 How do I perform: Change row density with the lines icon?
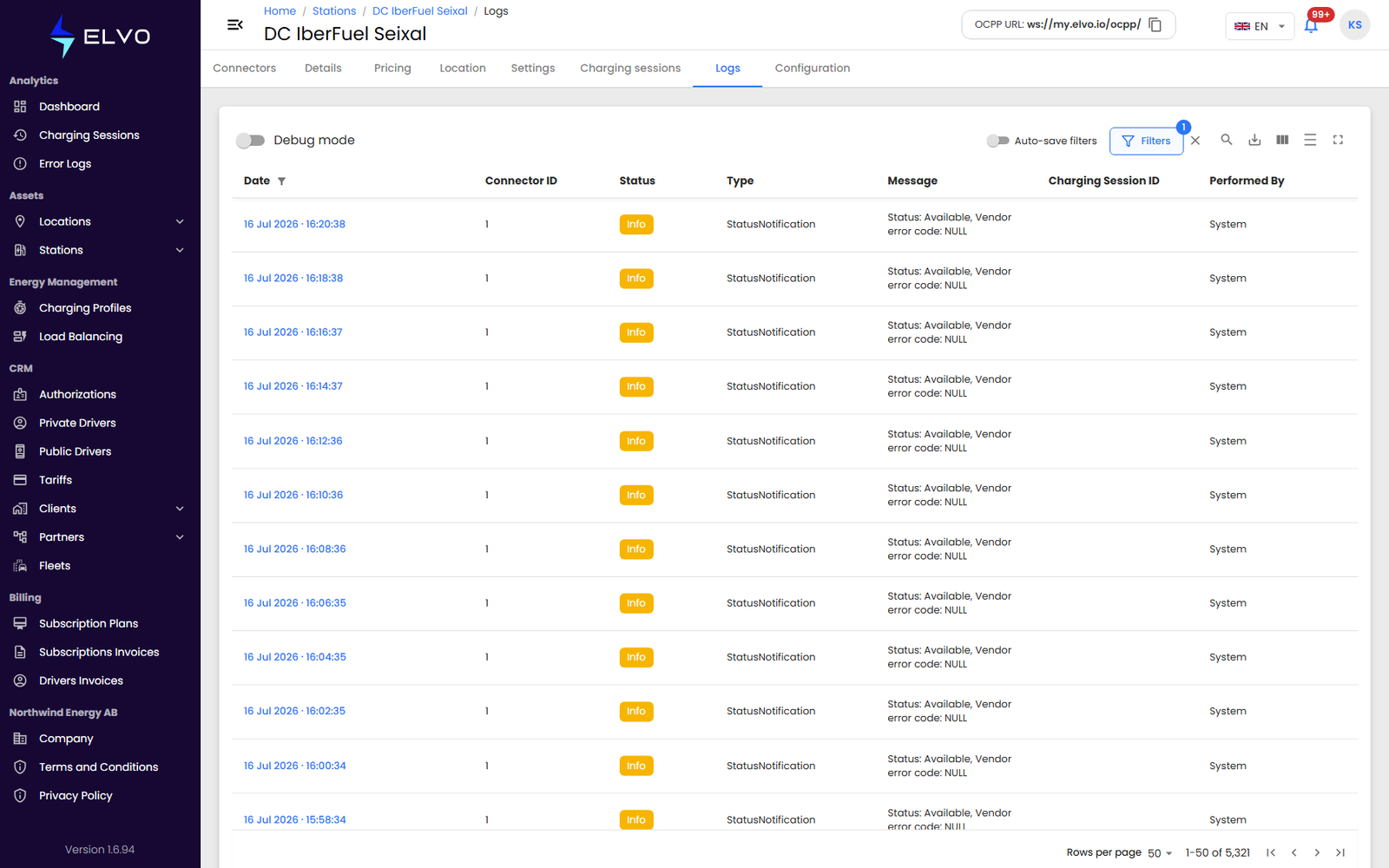[1310, 140]
